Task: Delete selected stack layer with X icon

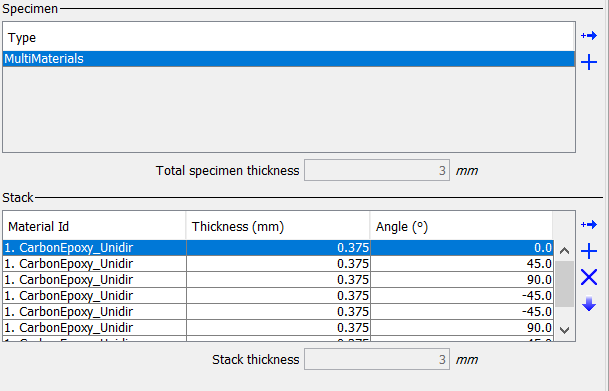Action: (x=589, y=277)
